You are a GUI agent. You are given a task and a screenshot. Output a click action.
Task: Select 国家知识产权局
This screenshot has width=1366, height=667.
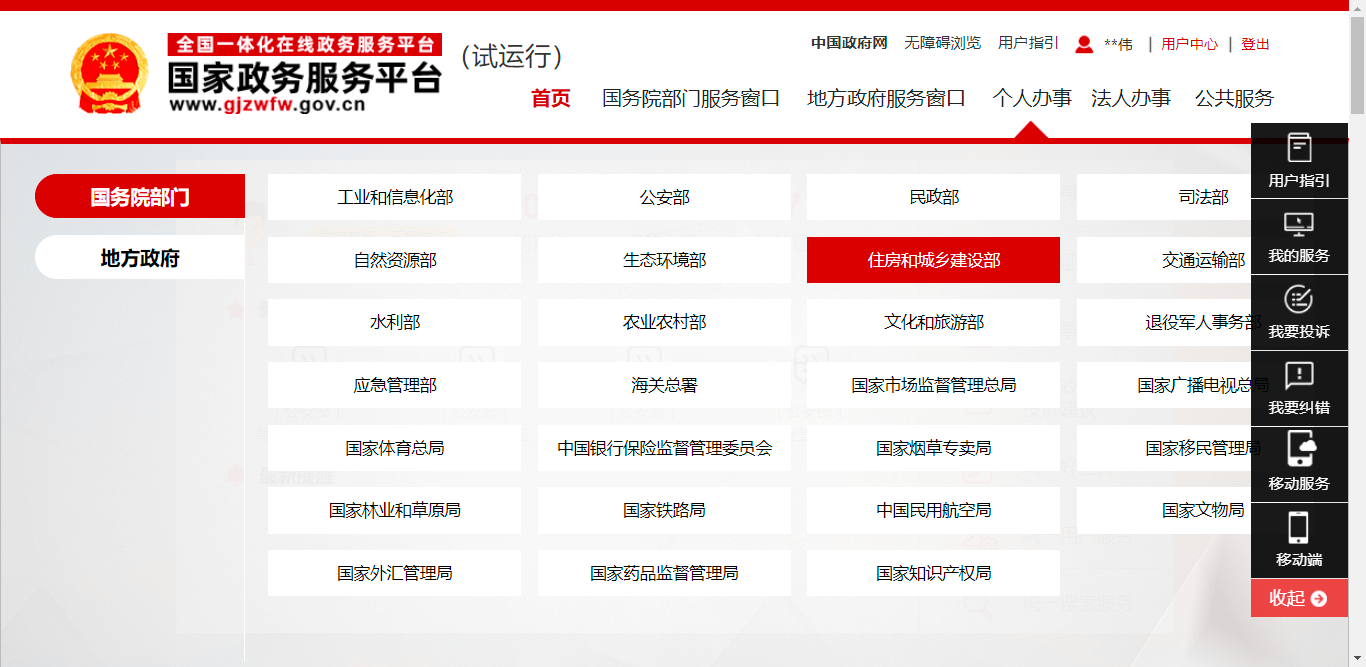[x=933, y=573]
